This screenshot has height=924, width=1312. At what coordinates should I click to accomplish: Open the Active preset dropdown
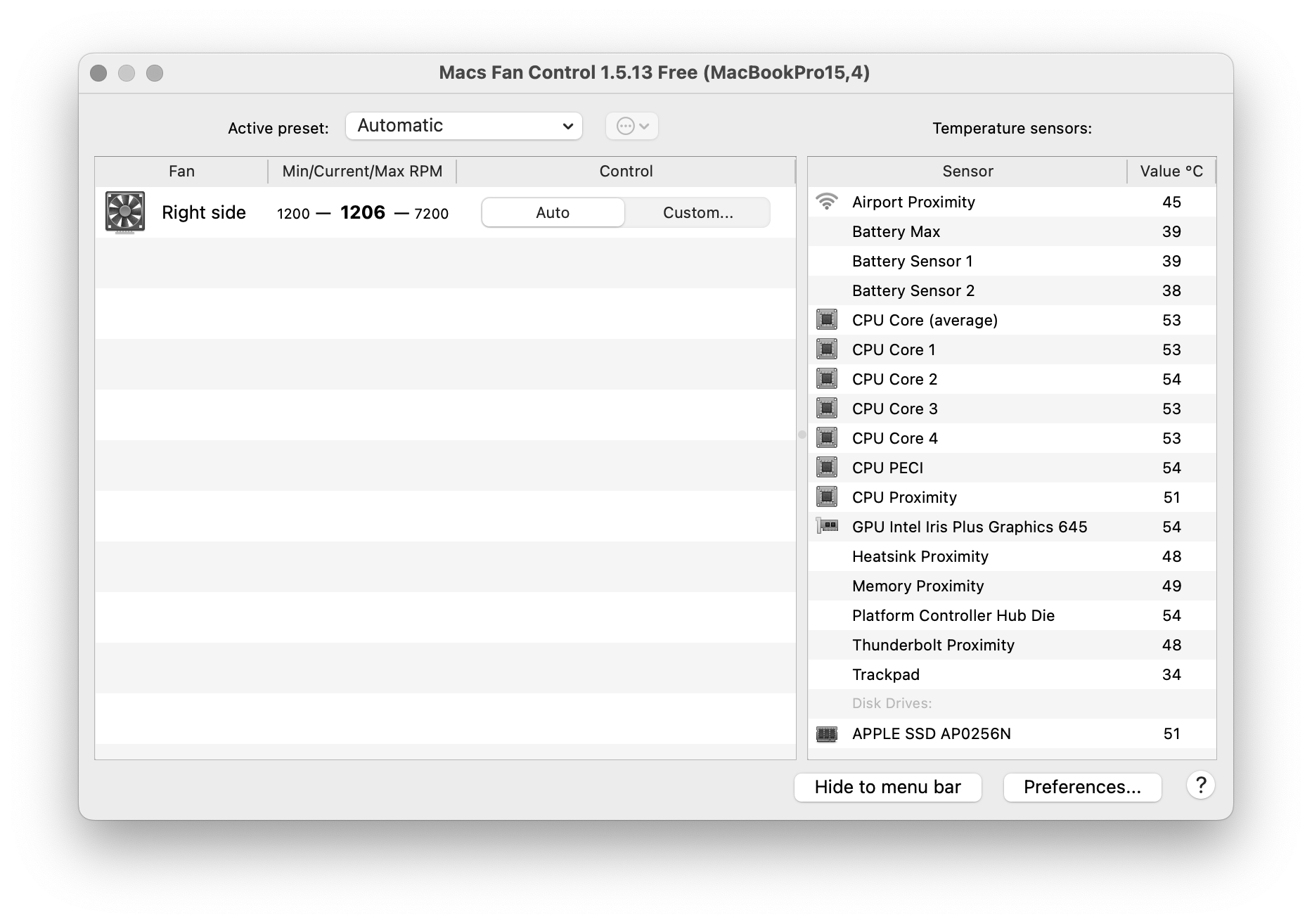pyautogui.click(x=463, y=125)
